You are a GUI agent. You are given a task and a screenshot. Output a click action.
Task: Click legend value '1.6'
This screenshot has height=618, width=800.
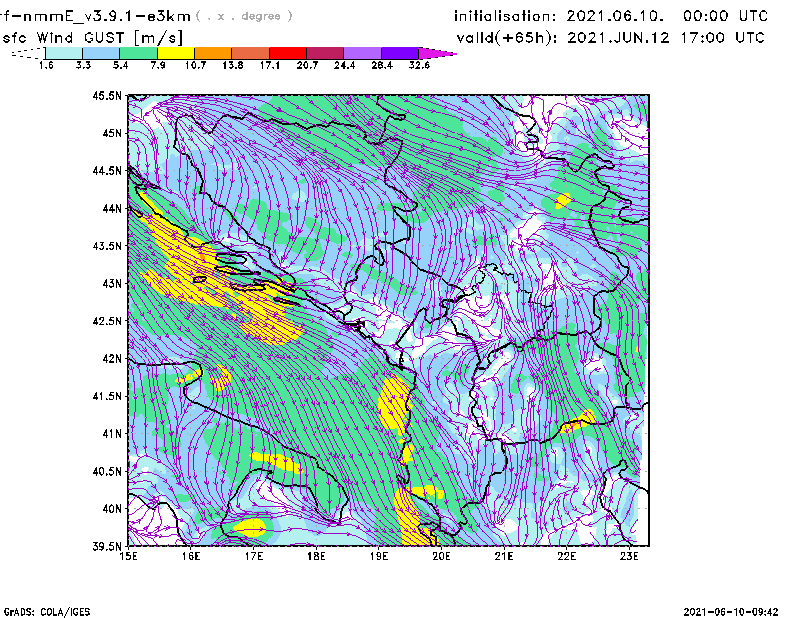(46, 65)
